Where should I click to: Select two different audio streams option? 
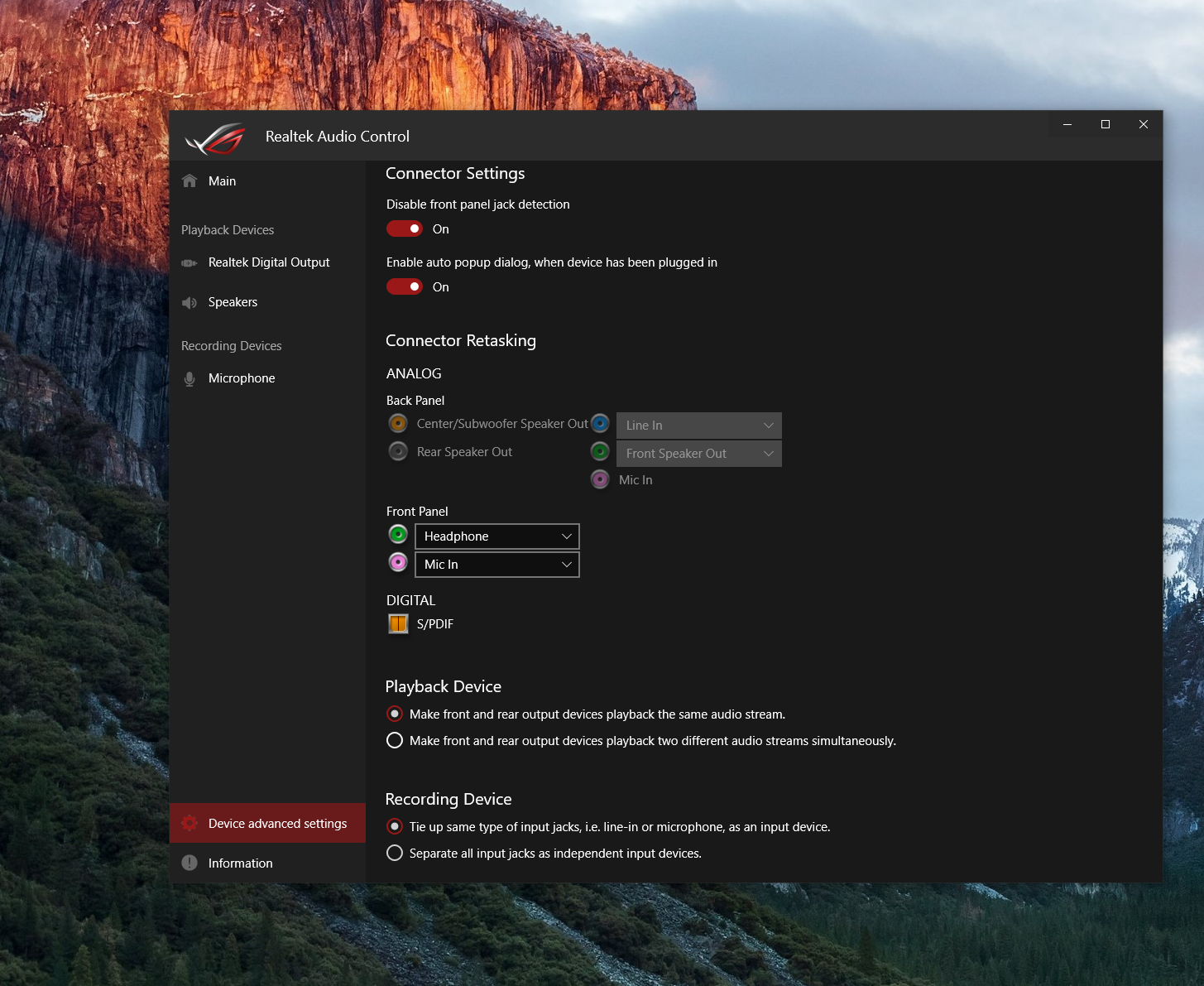395,740
